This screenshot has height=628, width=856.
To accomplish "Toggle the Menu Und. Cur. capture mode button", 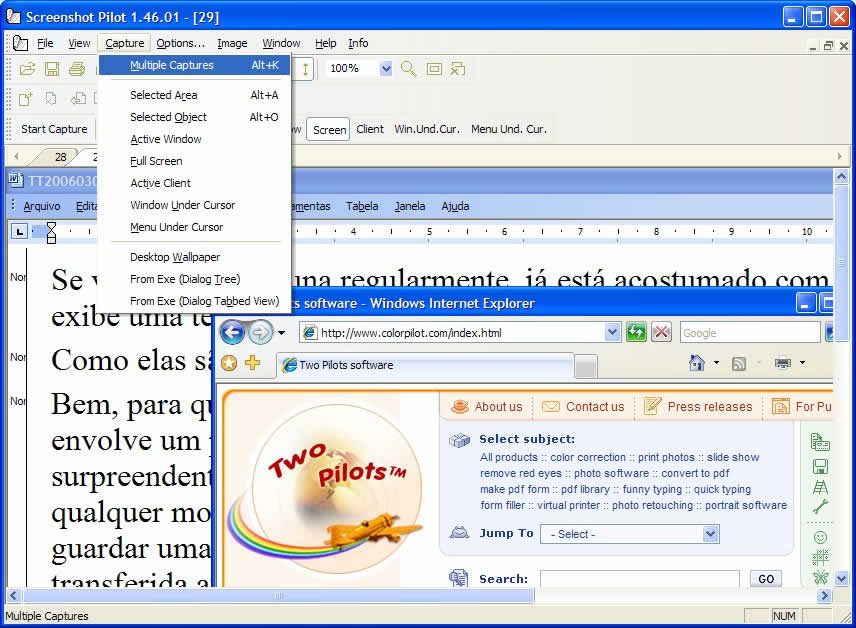I will click(x=509, y=129).
